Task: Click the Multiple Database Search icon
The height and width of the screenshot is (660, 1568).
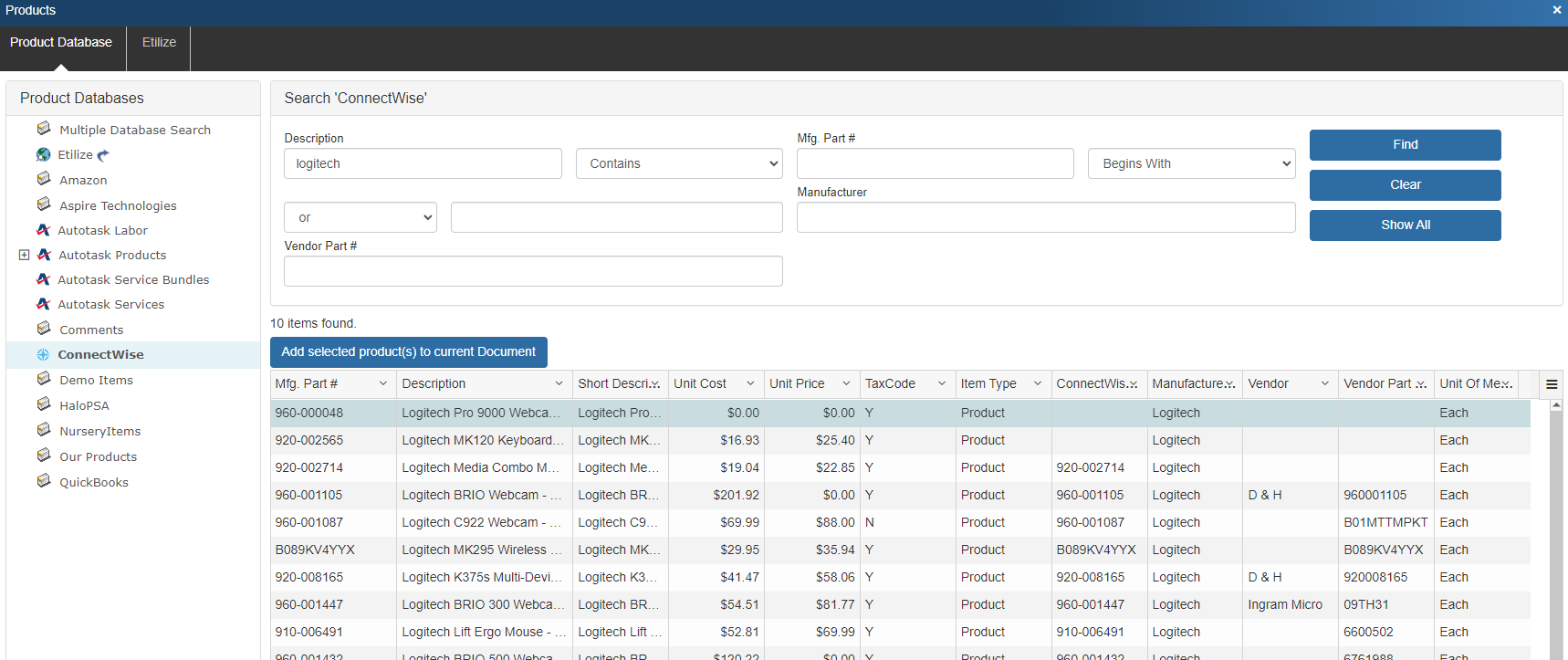Action: pyautogui.click(x=43, y=129)
